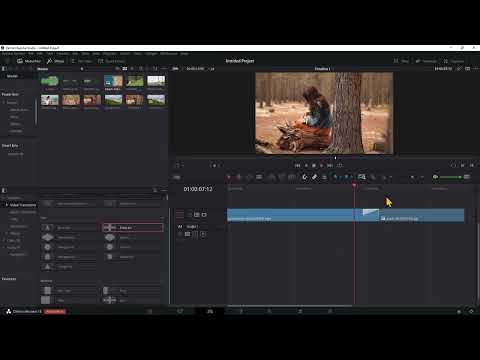Click the Stop transport button

point(314,165)
